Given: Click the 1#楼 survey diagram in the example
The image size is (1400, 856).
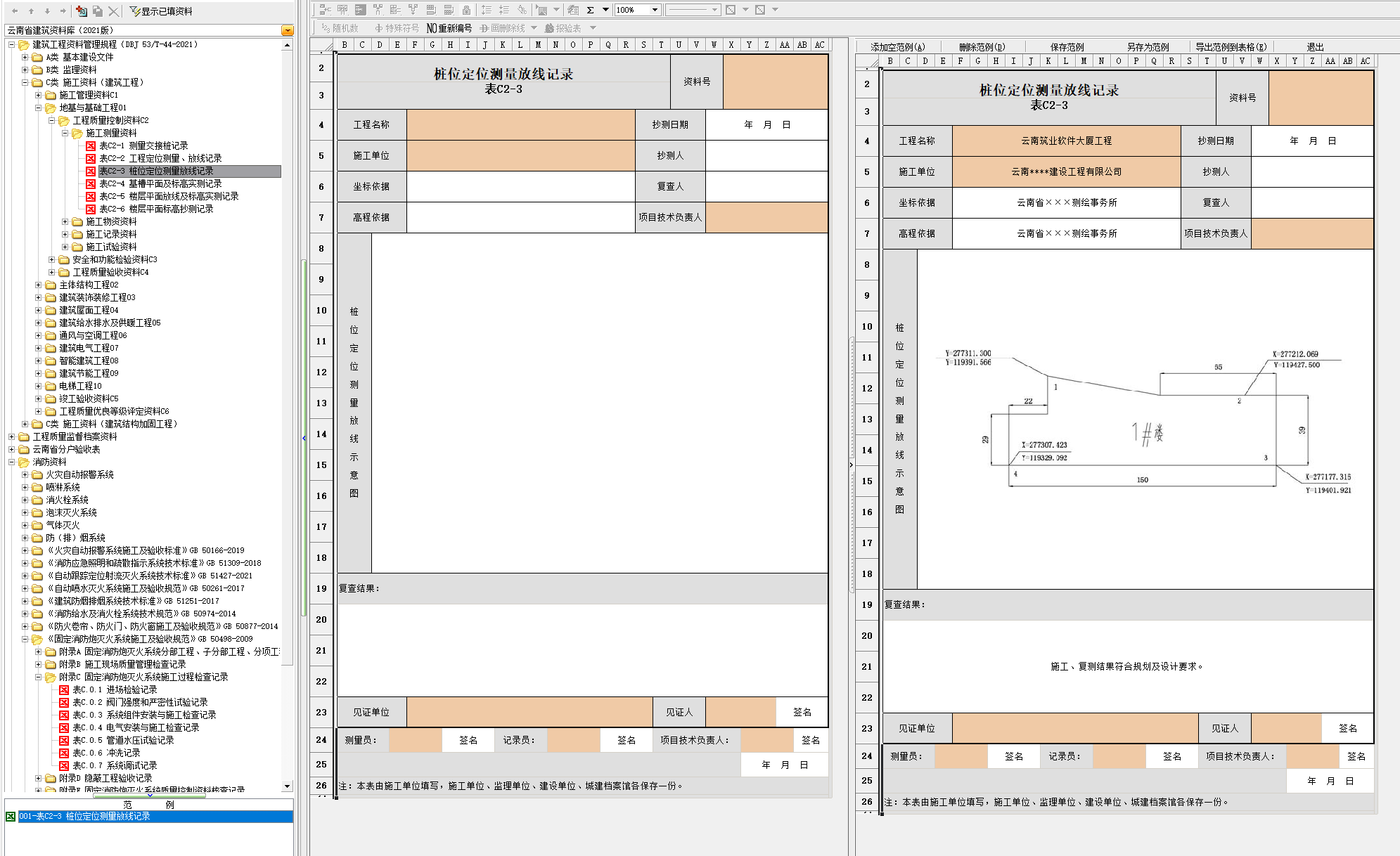Looking at the screenshot, I should point(1145,422).
